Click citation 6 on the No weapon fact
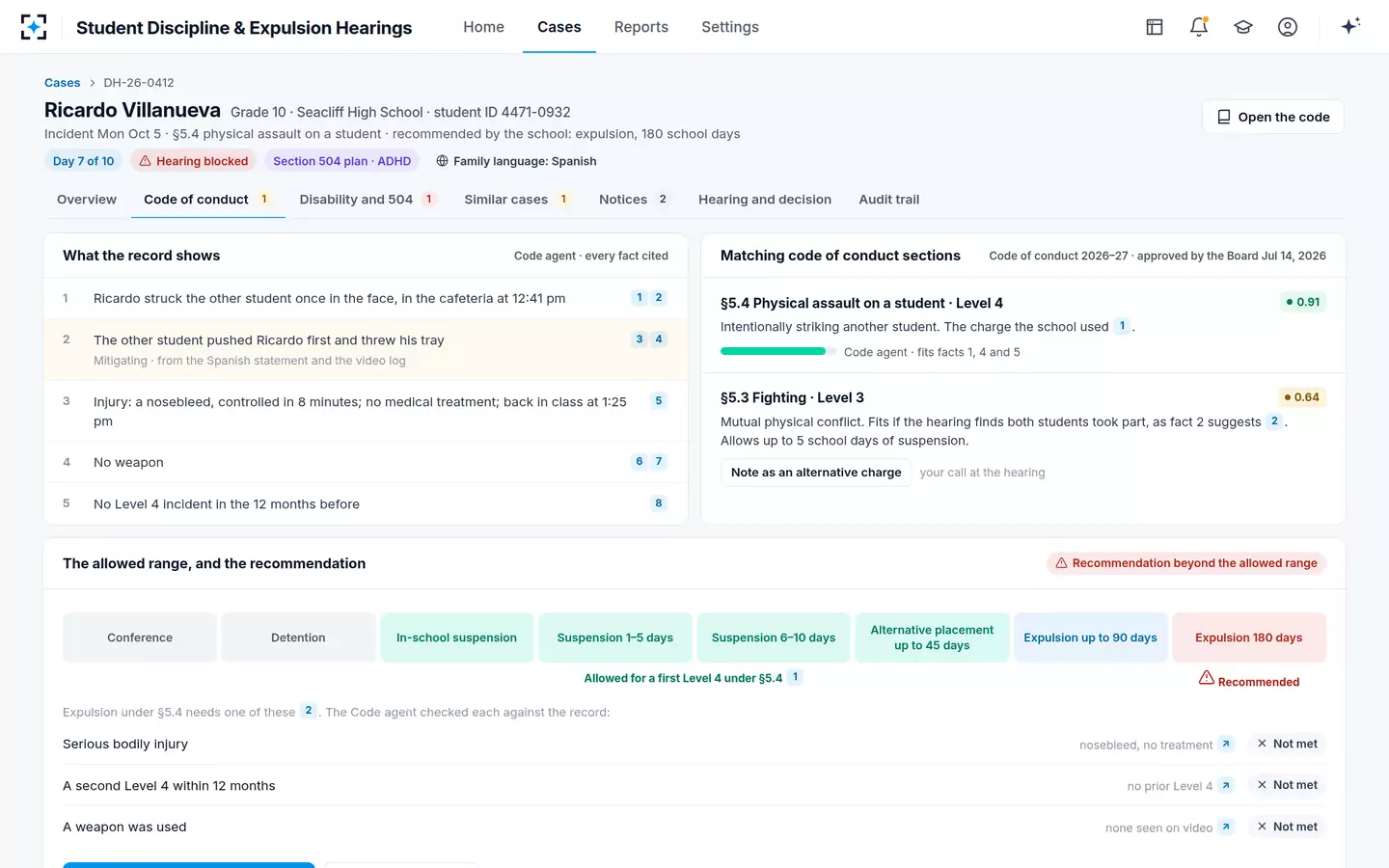Viewport: 1389px width, 868px height. (640, 462)
